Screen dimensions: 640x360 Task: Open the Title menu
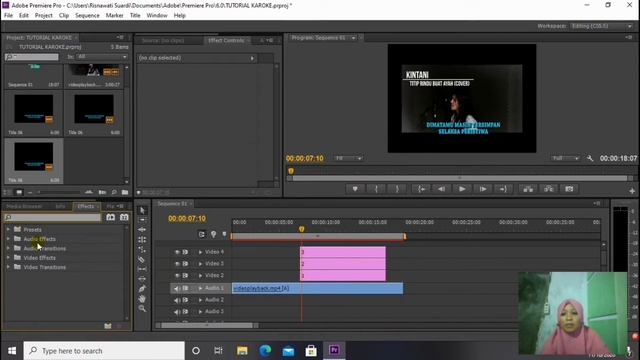[x=135, y=16]
